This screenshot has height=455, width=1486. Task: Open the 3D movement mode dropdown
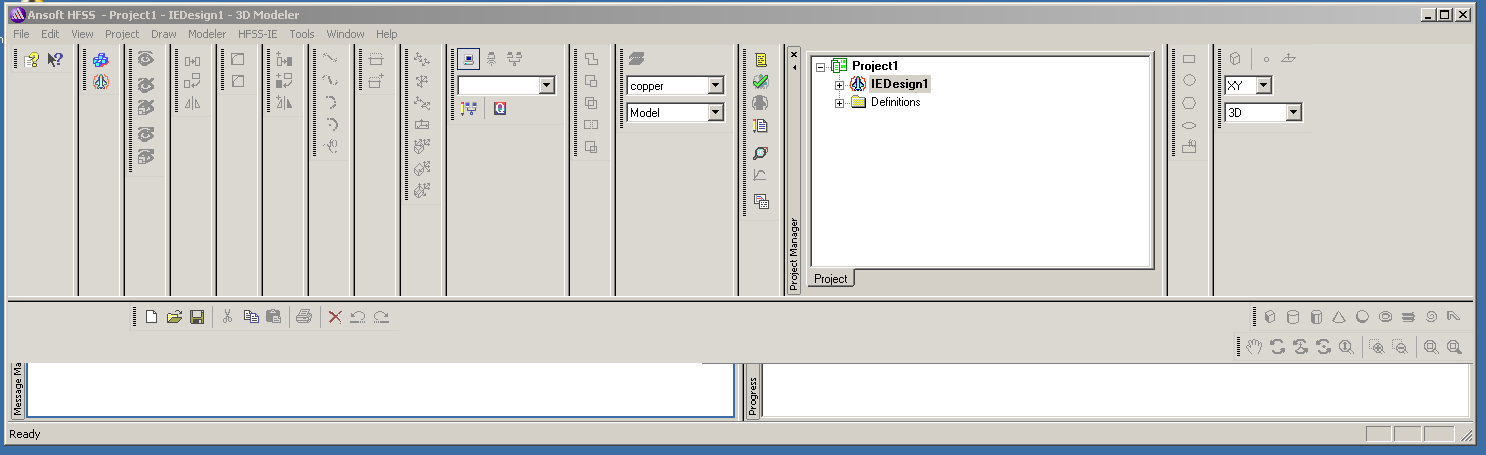1294,113
